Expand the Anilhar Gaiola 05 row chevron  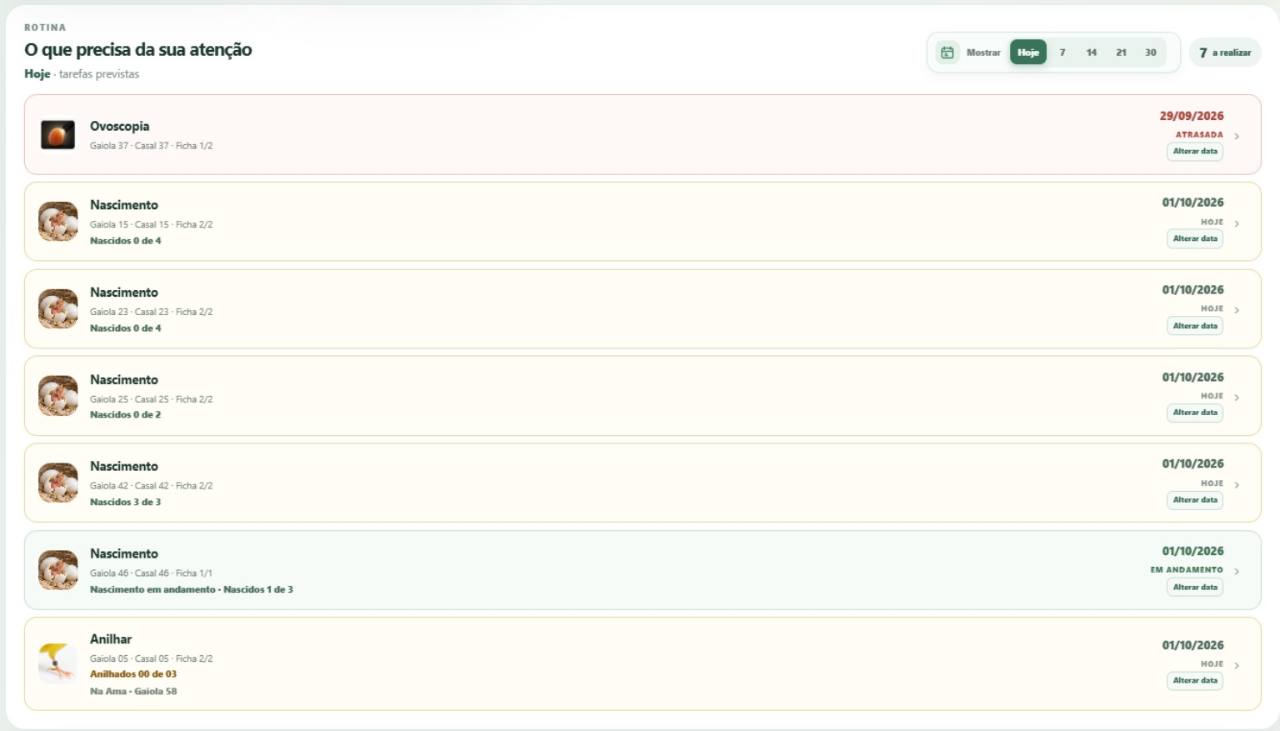(x=1237, y=665)
